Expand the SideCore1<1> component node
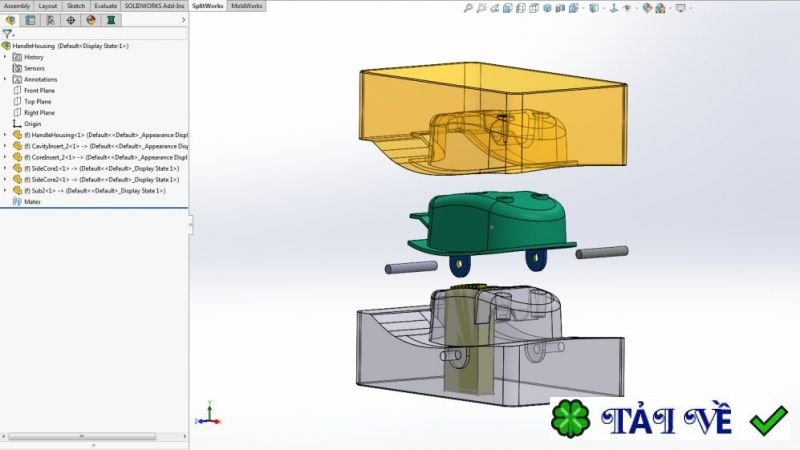The width and height of the screenshot is (800, 450). pos(5,168)
